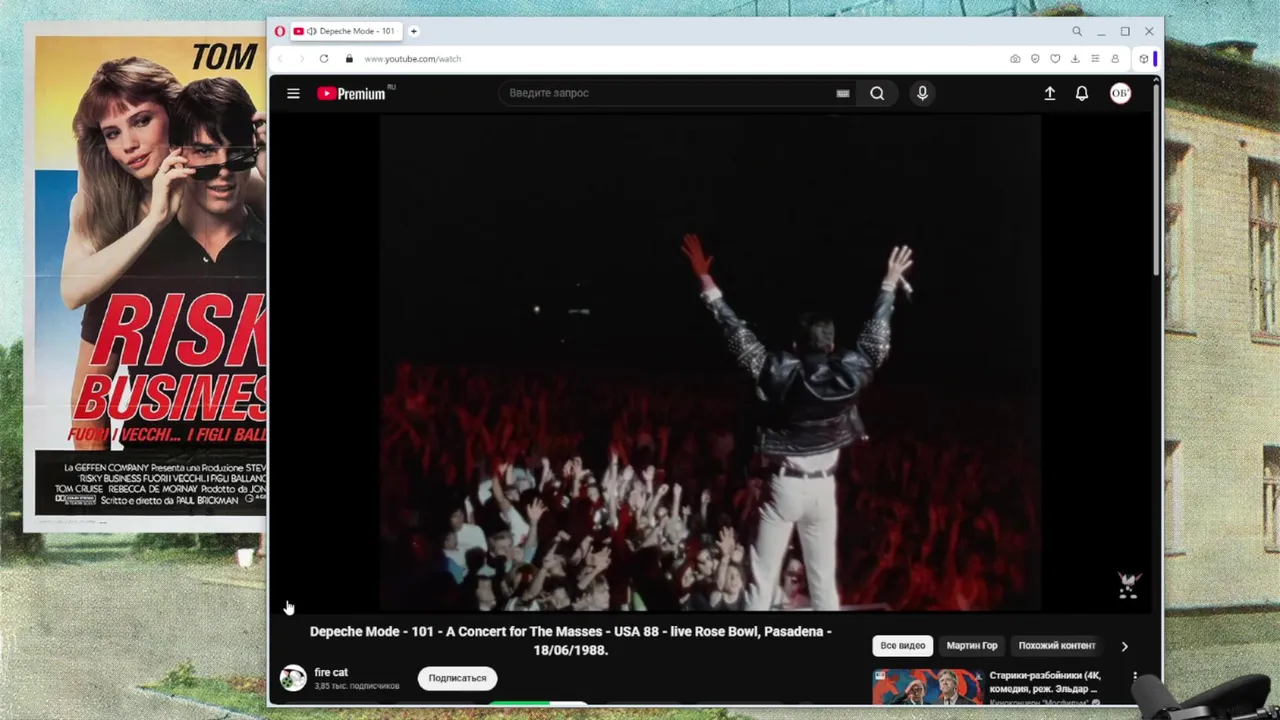Viewport: 1280px width, 720px height.
Task: Open the upload video icon
Action: [x=1049, y=93]
